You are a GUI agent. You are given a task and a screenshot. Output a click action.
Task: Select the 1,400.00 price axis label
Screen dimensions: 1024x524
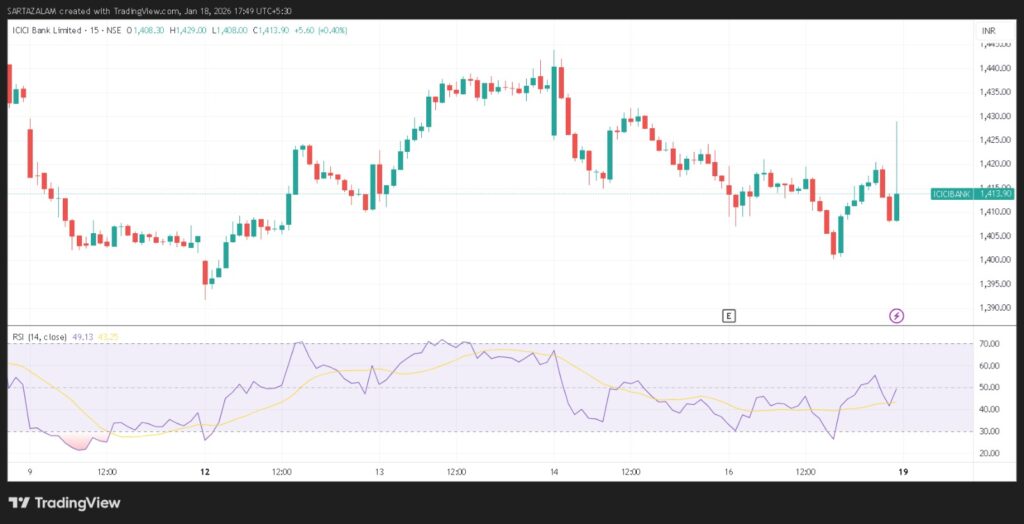click(x=994, y=260)
